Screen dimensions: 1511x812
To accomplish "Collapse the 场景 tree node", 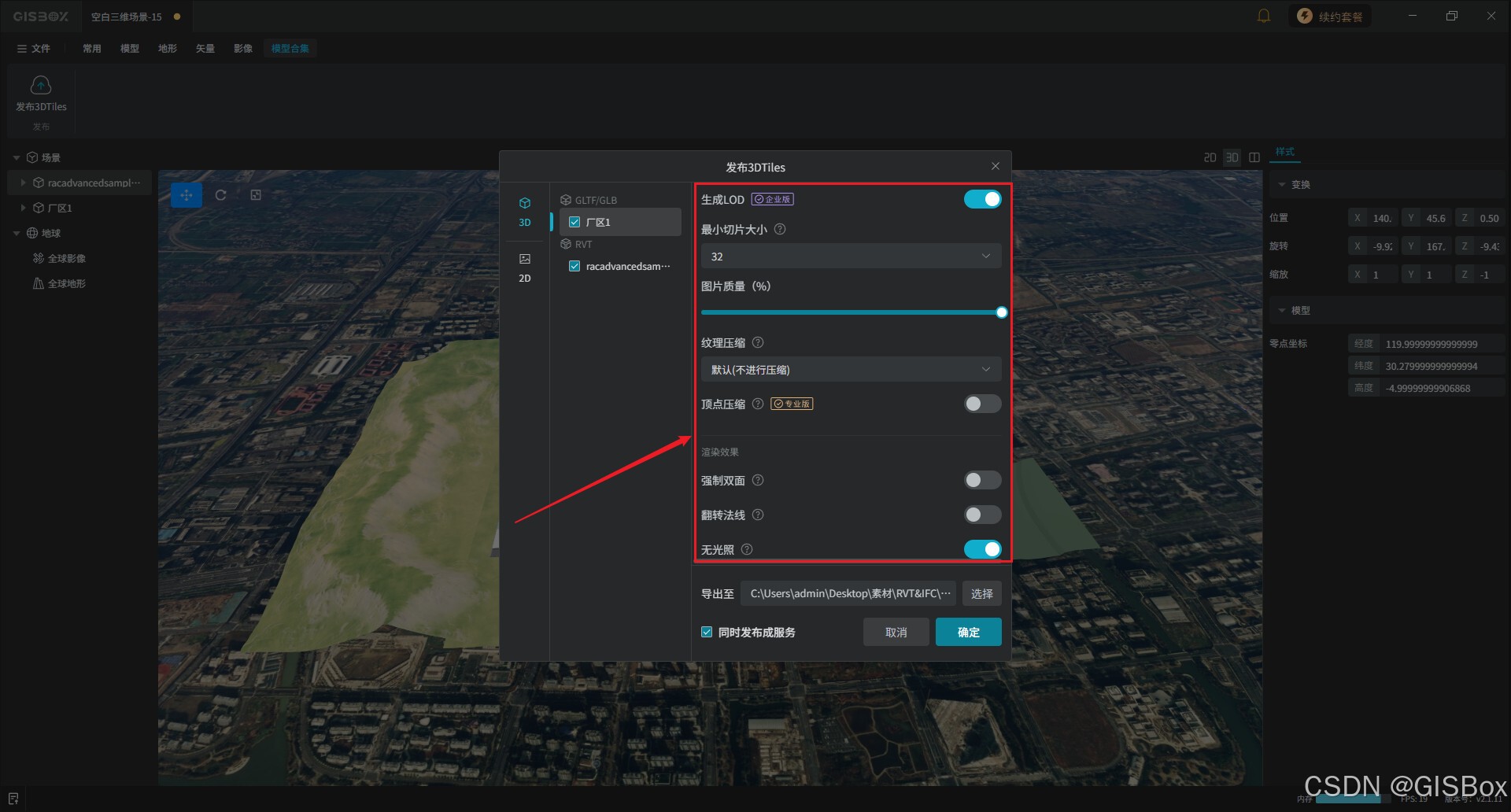I will [17, 157].
